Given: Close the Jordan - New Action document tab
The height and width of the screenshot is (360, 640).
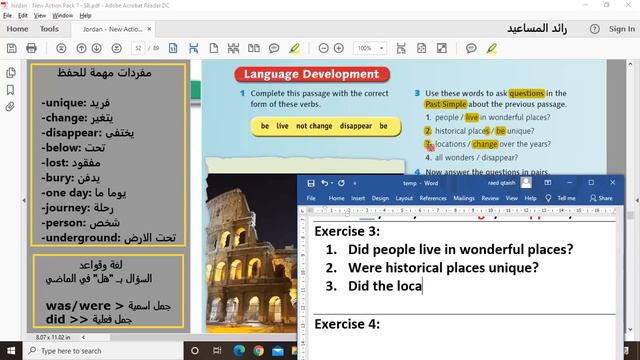Looking at the screenshot, I should point(149,29).
